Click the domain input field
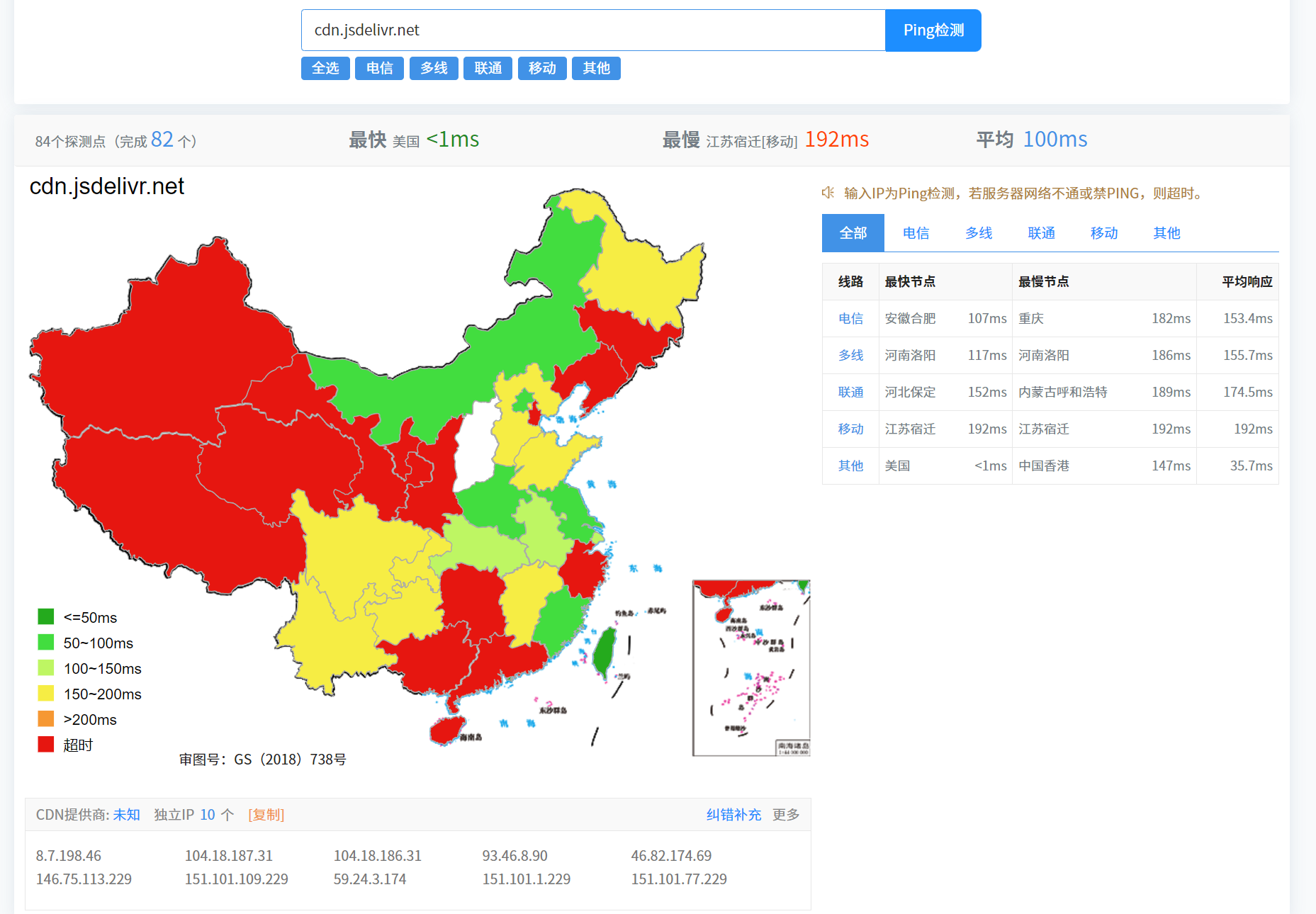The height and width of the screenshot is (914, 1316). pos(593,30)
